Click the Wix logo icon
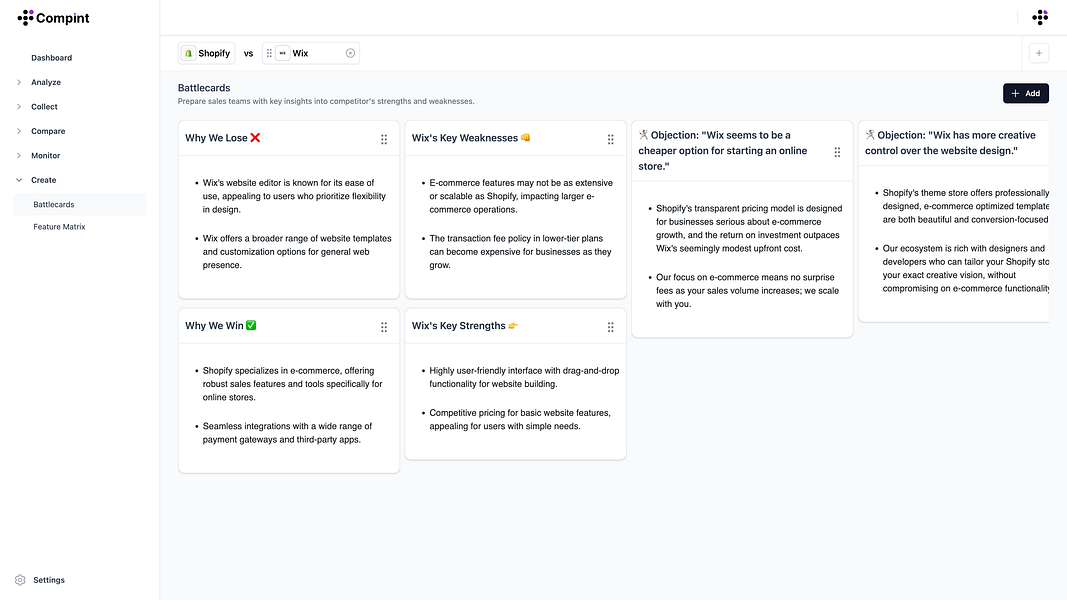 [x=282, y=53]
